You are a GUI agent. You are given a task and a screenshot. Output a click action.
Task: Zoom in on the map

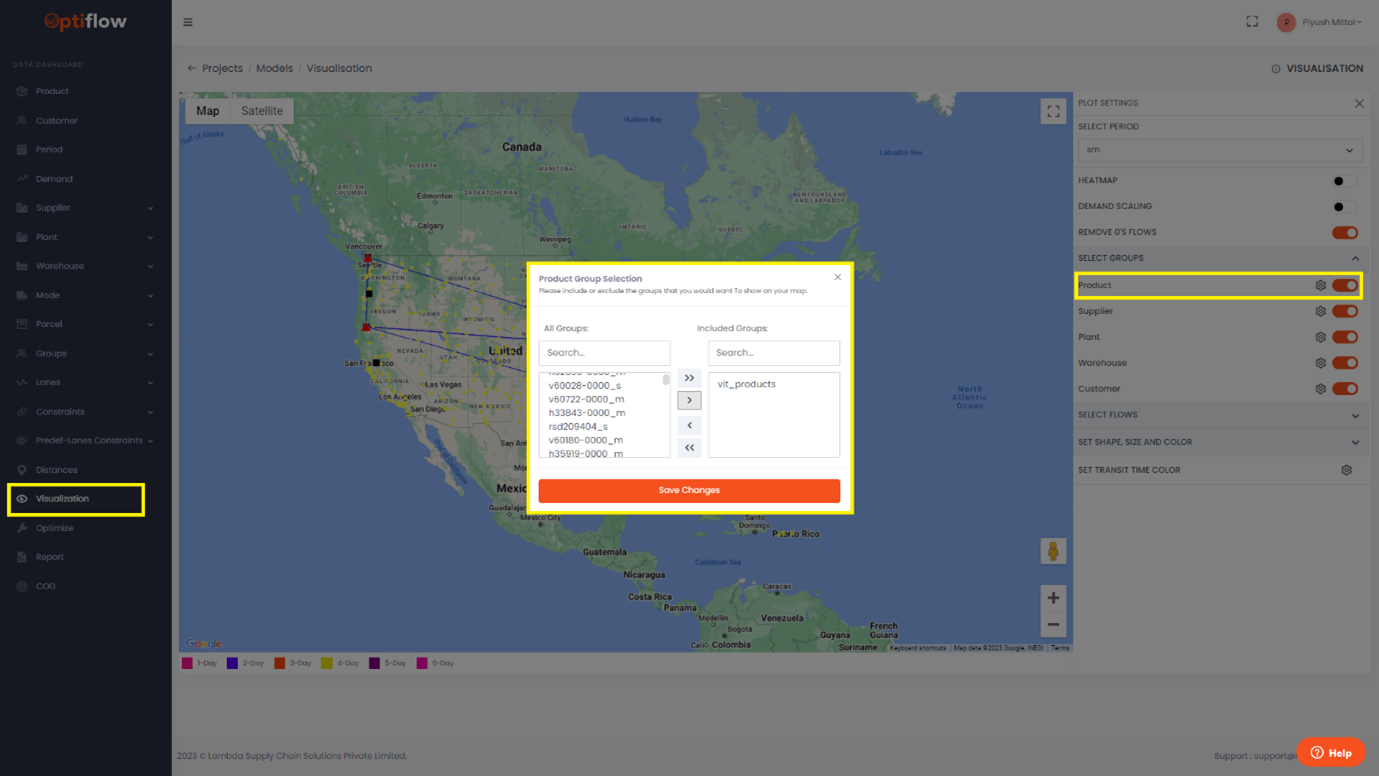tap(1053, 598)
